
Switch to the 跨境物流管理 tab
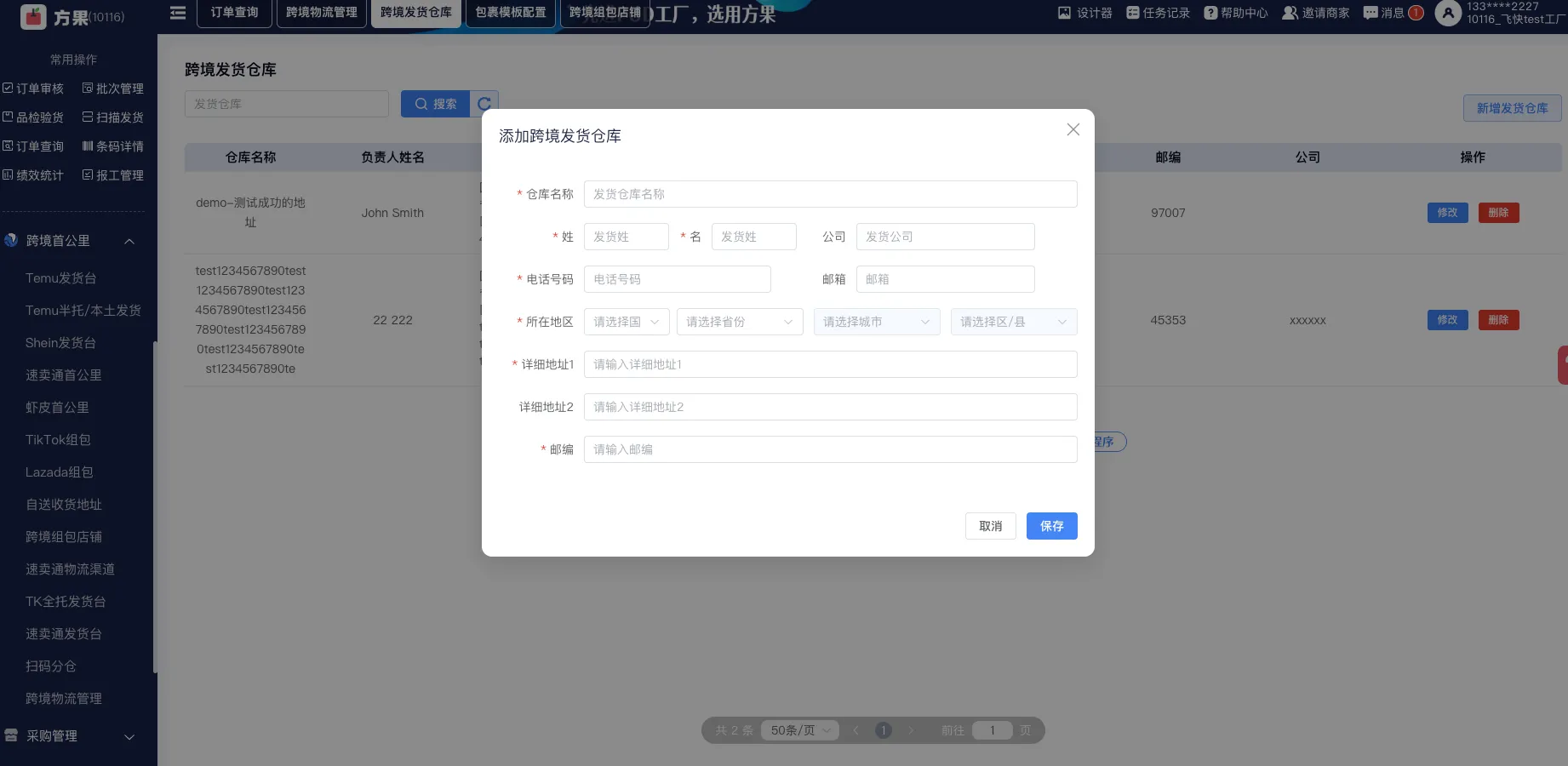(x=321, y=13)
